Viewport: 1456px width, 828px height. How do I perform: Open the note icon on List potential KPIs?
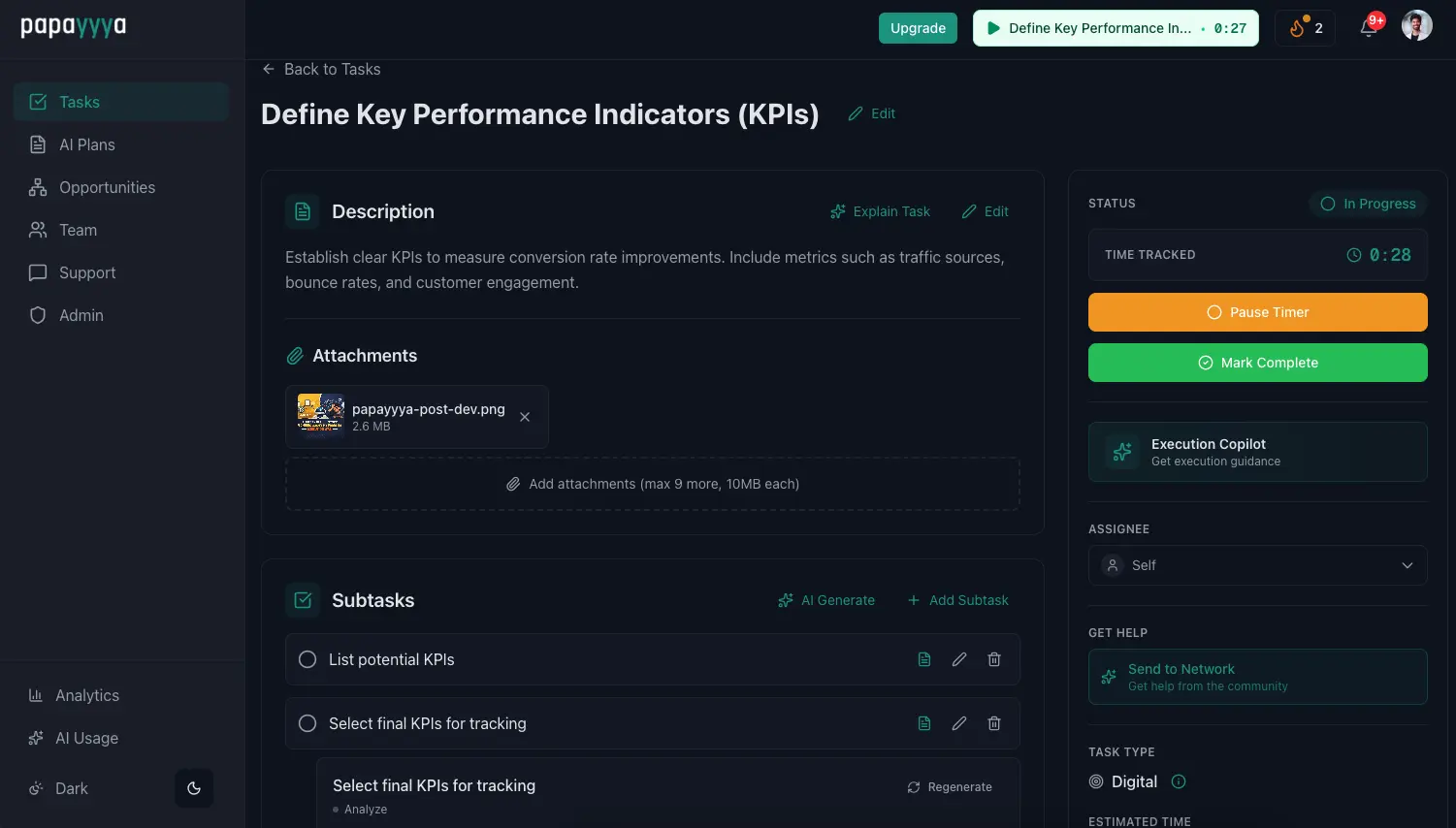point(923,658)
